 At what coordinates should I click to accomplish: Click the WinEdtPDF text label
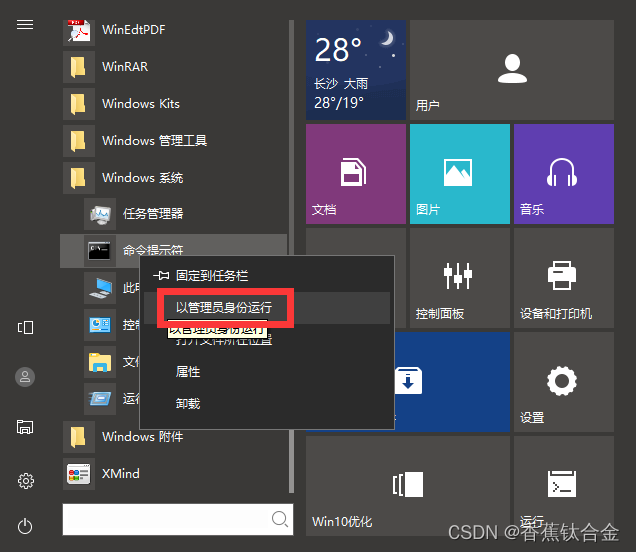(x=133, y=30)
